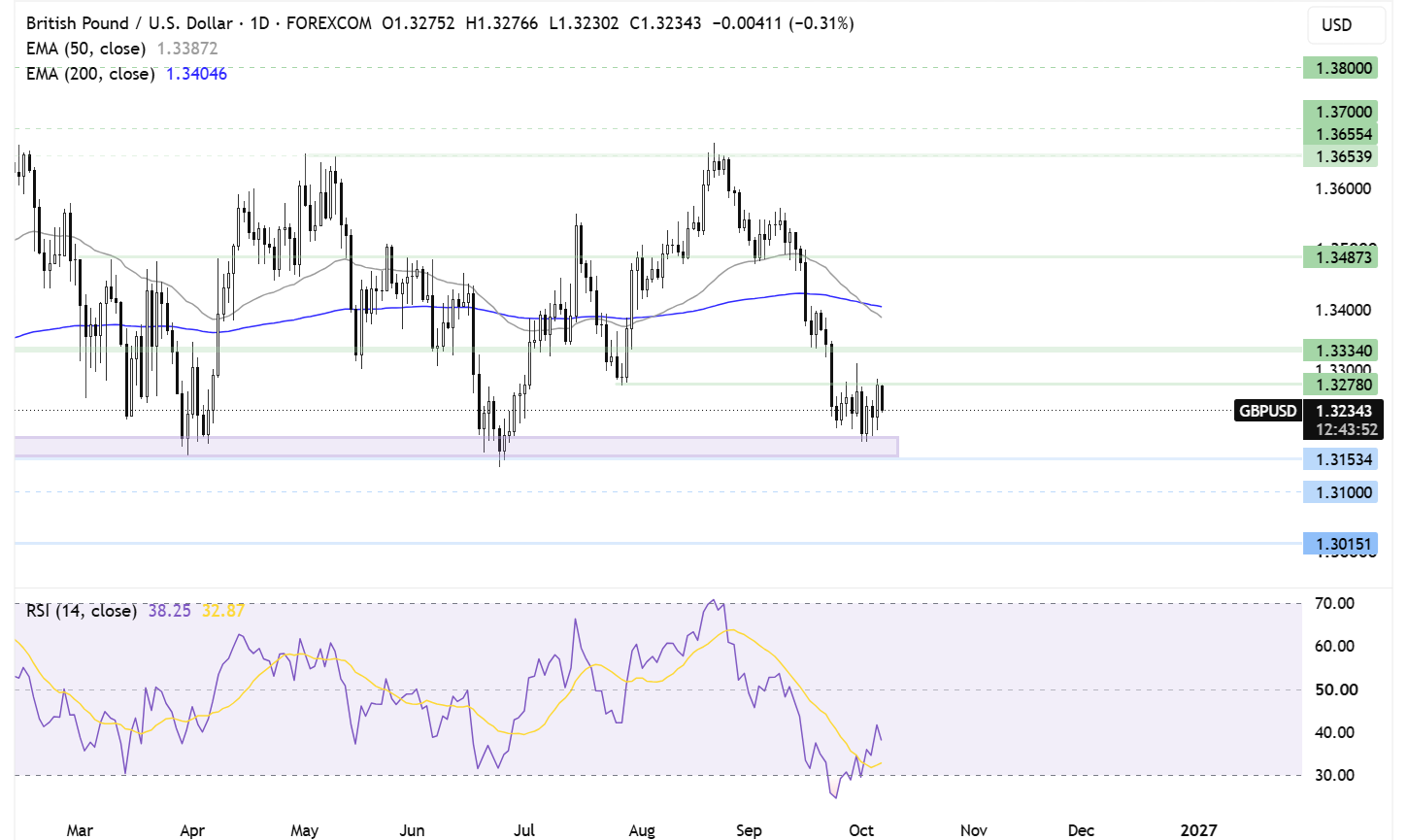Open the USD currency selector
The height and width of the screenshot is (840, 1407).
point(1345,25)
